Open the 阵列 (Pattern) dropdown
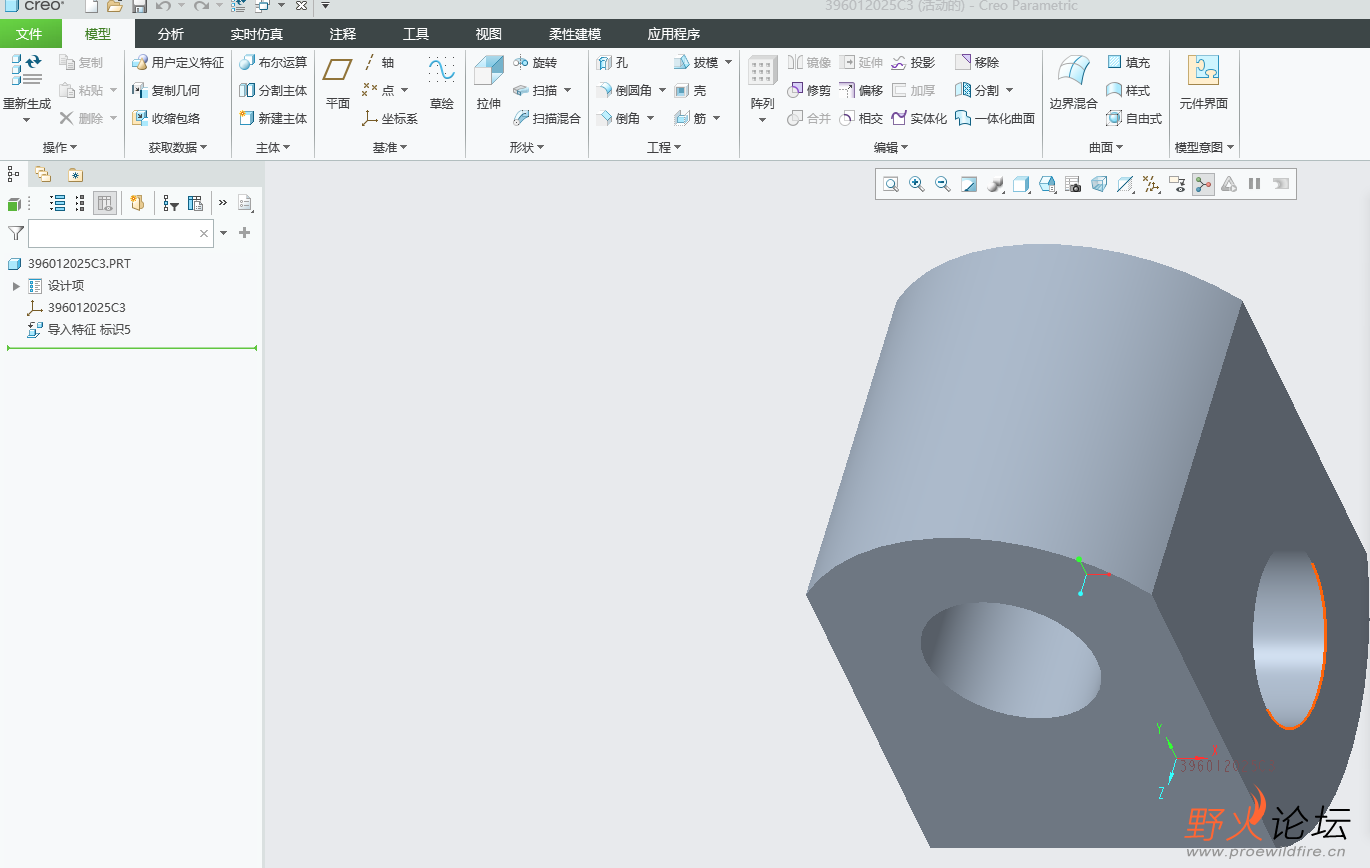Image resolution: width=1370 pixels, height=868 pixels. pyautogui.click(x=762, y=120)
